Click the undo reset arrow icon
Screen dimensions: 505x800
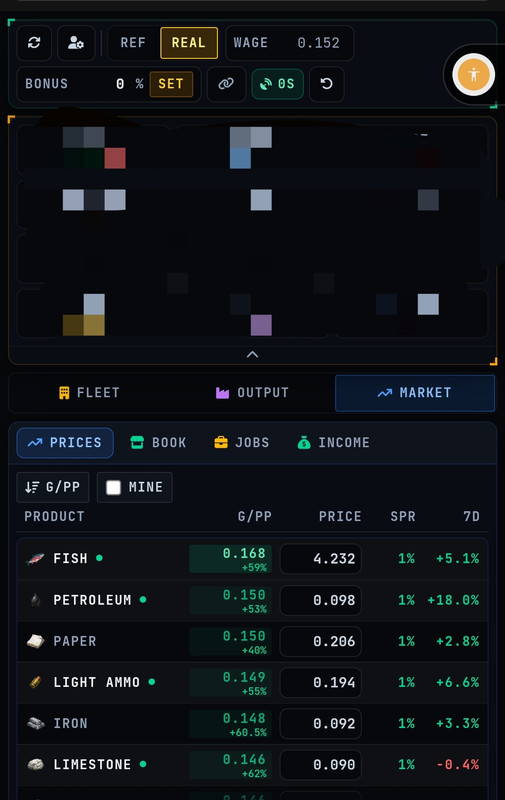[x=326, y=84]
